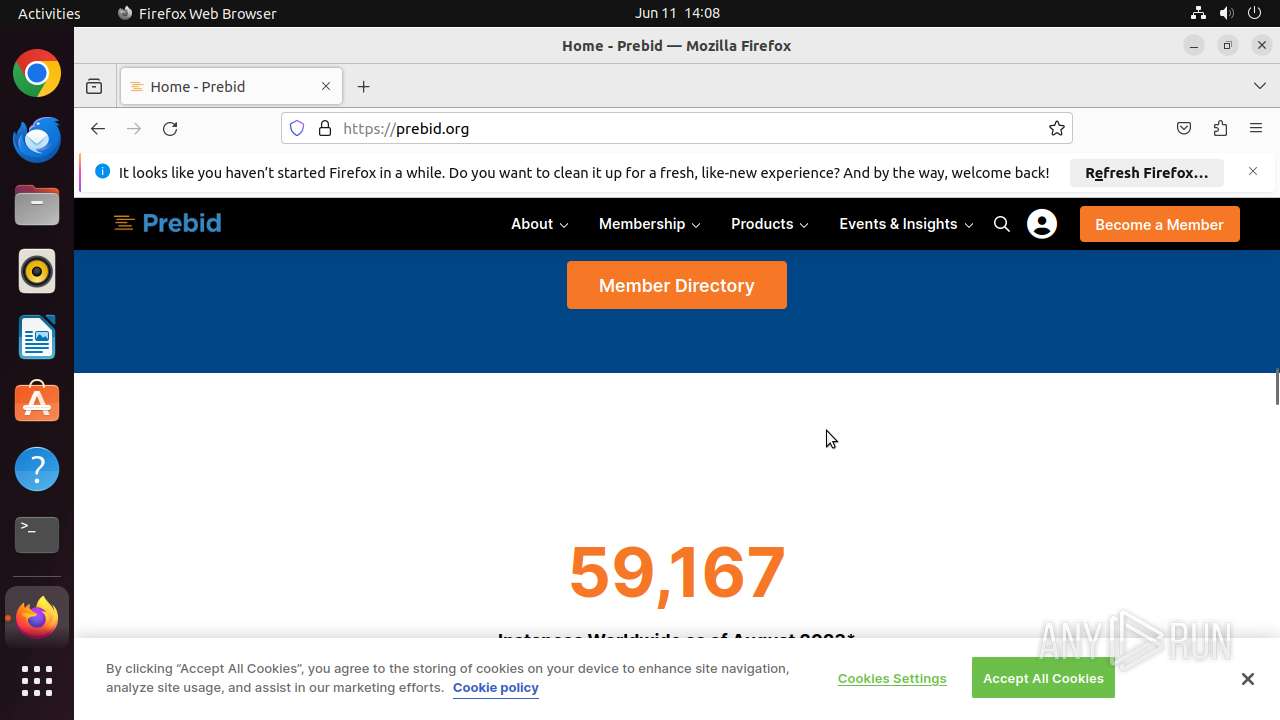This screenshot has width=1280, height=720.
Task: Bookmark this page with star icon
Action: click(1056, 128)
